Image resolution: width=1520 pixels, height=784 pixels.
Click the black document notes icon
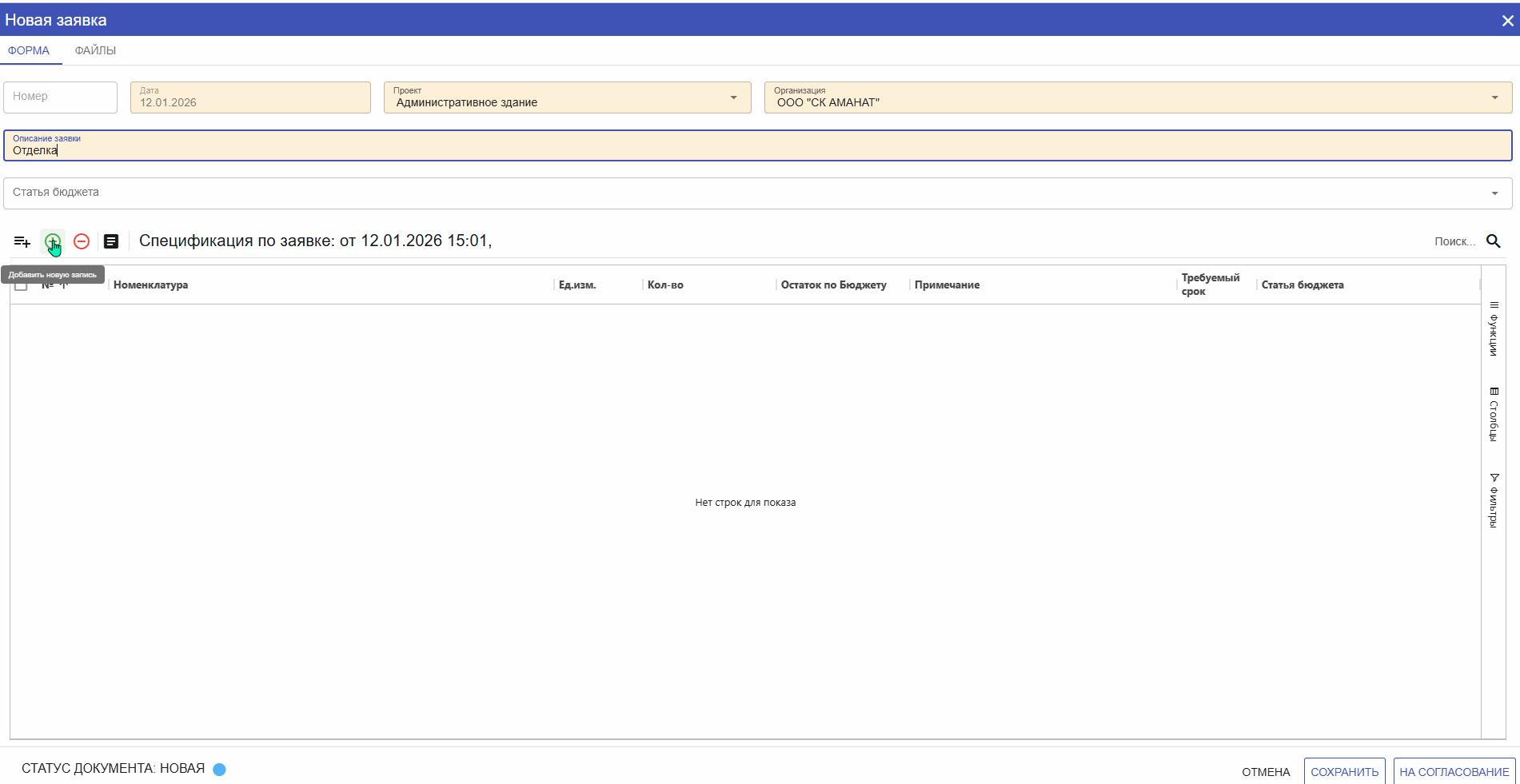pos(111,241)
